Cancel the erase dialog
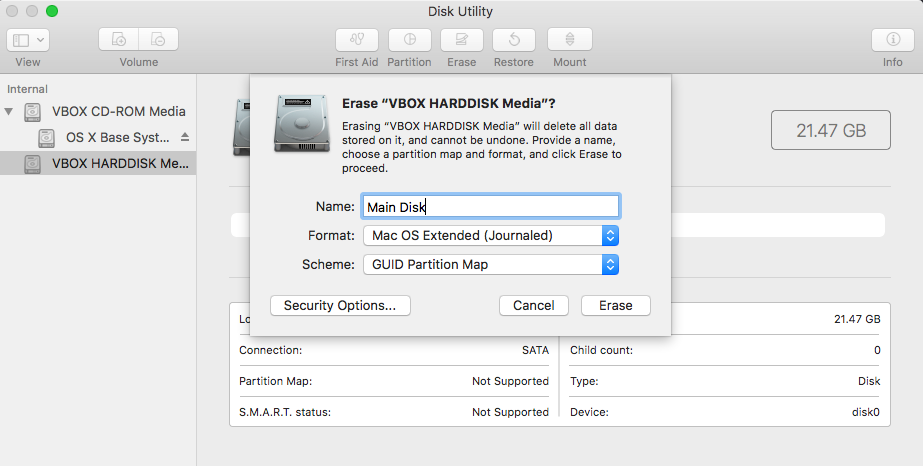 pos(534,305)
